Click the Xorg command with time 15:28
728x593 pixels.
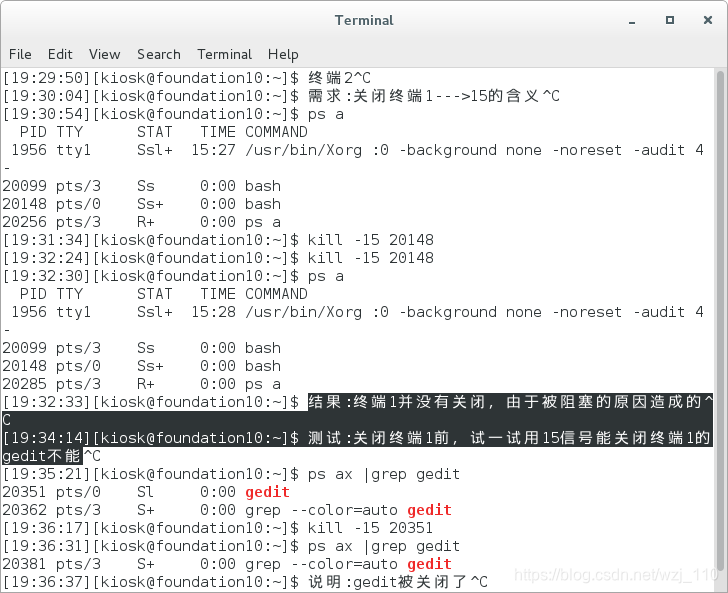click(x=474, y=312)
